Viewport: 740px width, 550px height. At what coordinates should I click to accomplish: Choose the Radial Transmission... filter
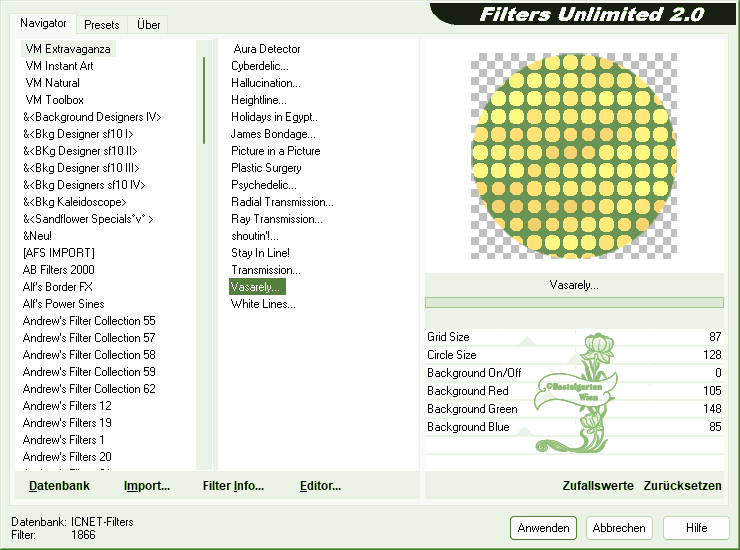(x=282, y=202)
